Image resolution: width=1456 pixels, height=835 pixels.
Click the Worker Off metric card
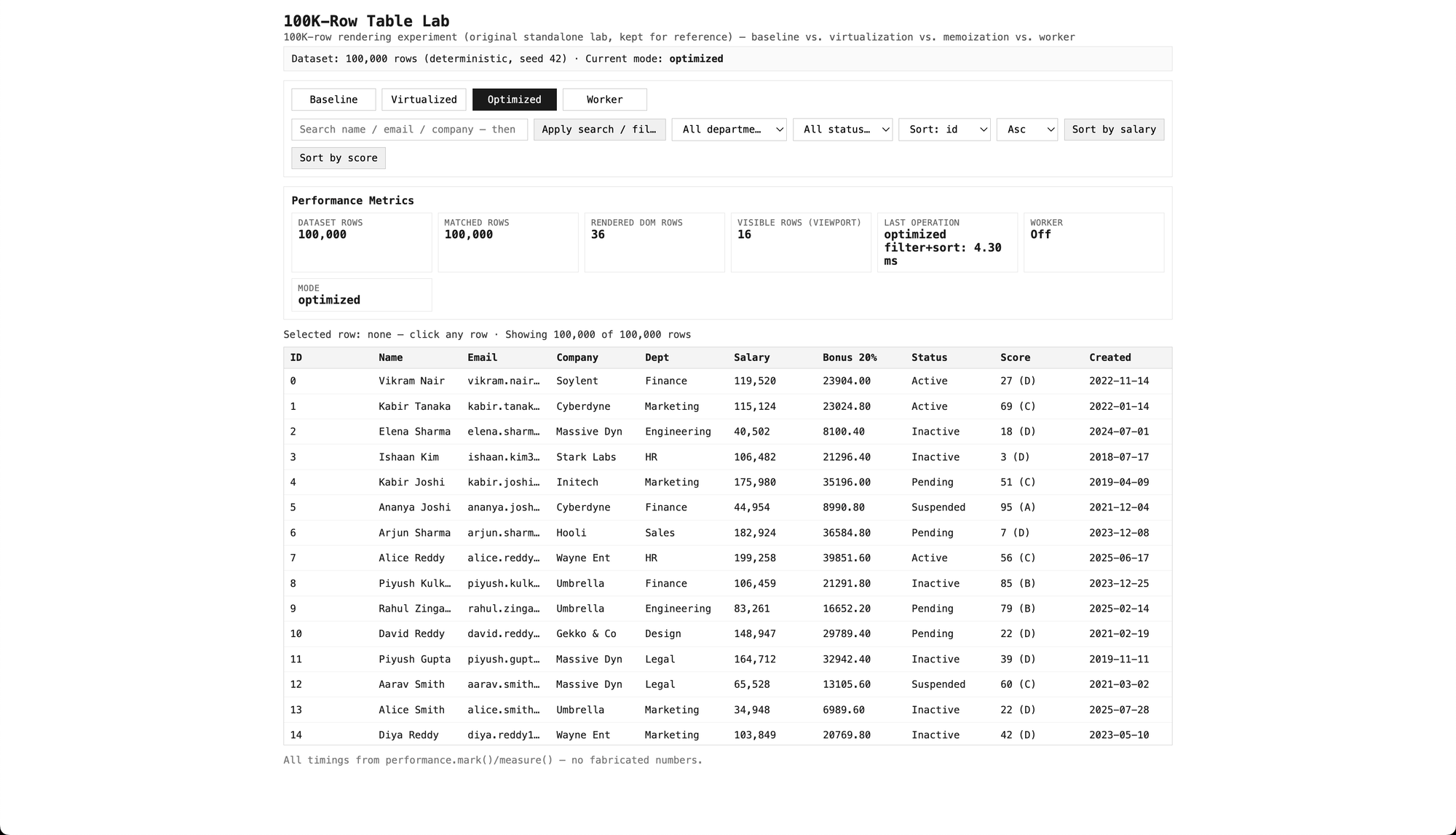(1093, 242)
